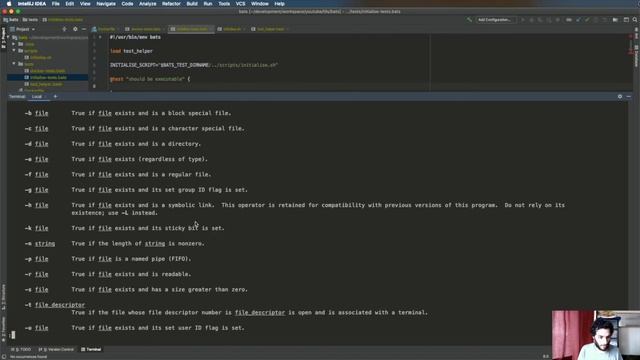Click the bats breadcrumb in navigation bar
Screen dimensions: 640x360
[x=11, y=20]
